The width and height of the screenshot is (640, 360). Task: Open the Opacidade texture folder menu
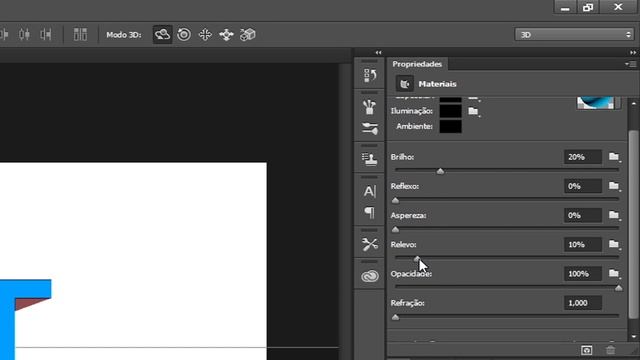(x=614, y=273)
